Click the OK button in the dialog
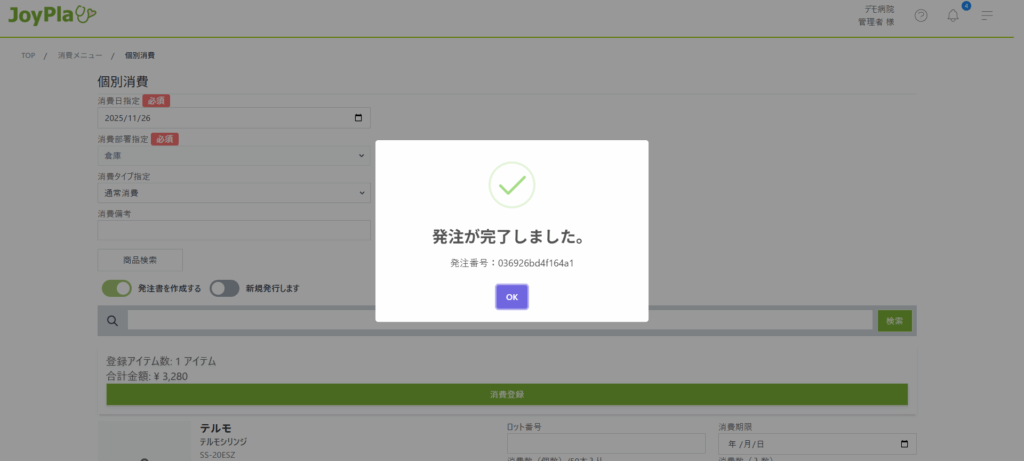Screen dimensions: 1024x461 pyautogui.click(x=511, y=297)
